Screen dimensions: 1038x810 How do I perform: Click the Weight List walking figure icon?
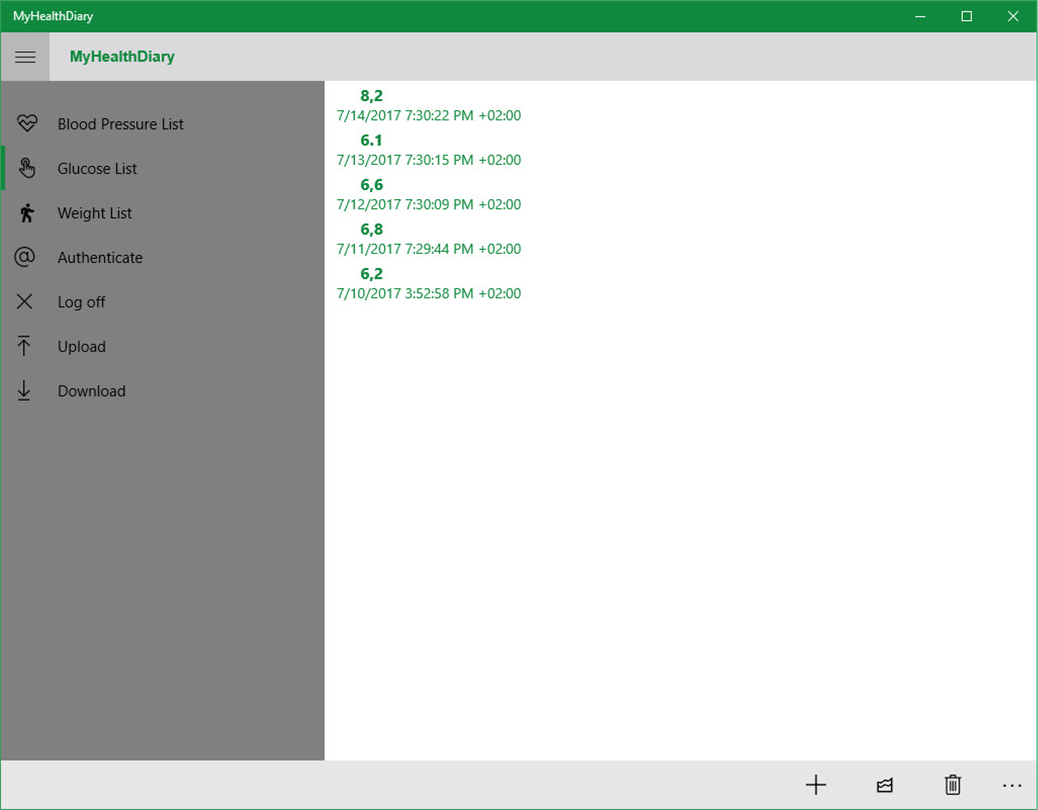click(26, 212)
